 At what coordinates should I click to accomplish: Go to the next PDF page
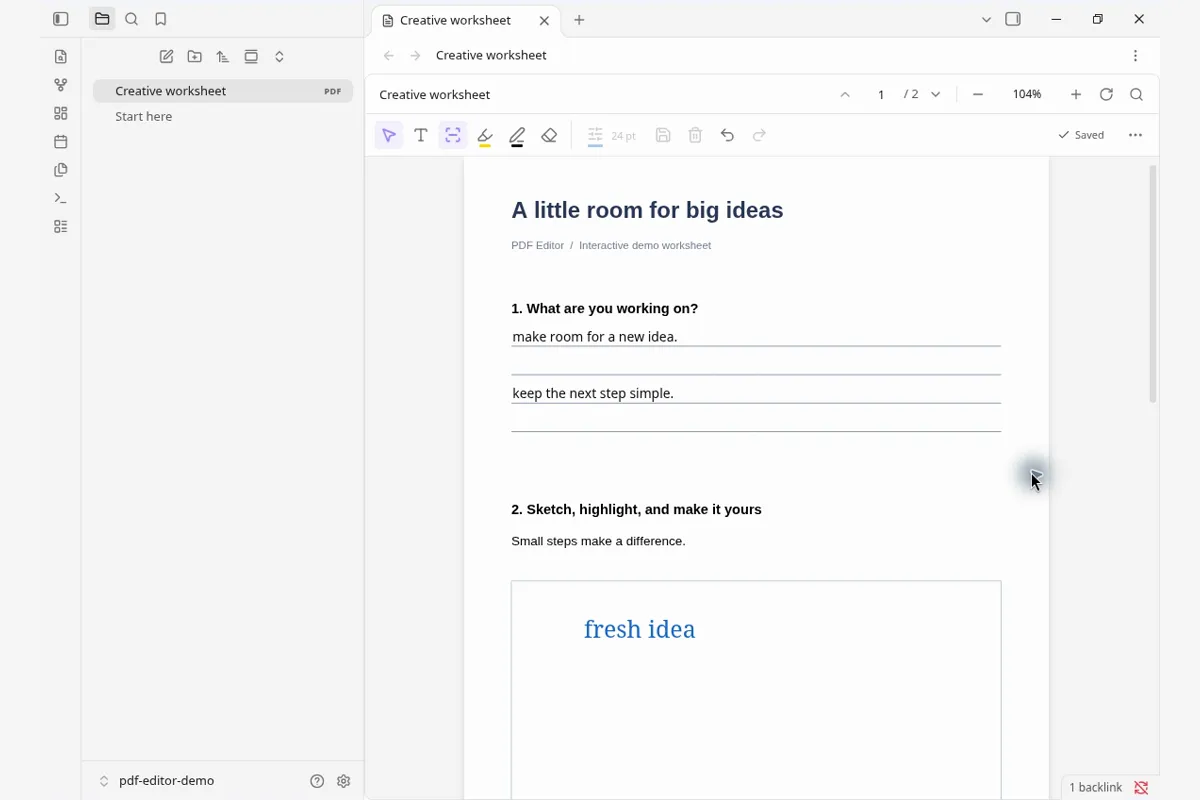coord(935,95)
